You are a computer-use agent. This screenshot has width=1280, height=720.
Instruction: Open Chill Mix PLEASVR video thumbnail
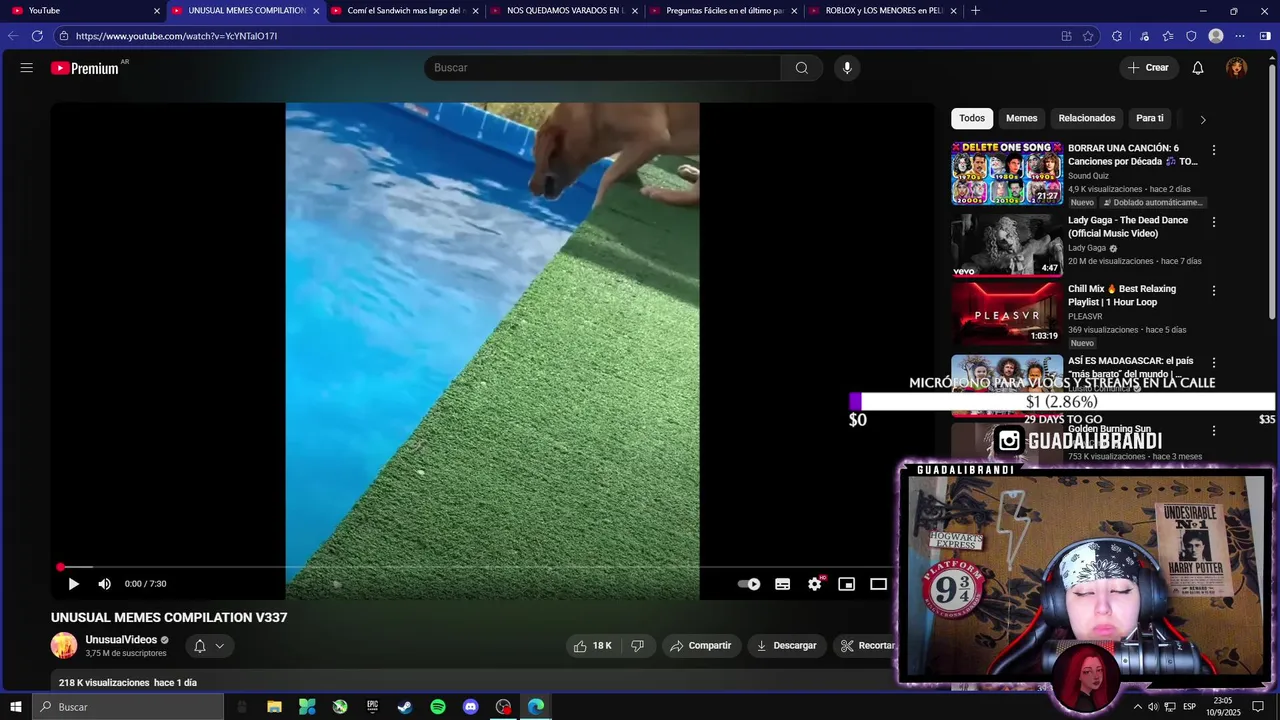pos(1007,314)
